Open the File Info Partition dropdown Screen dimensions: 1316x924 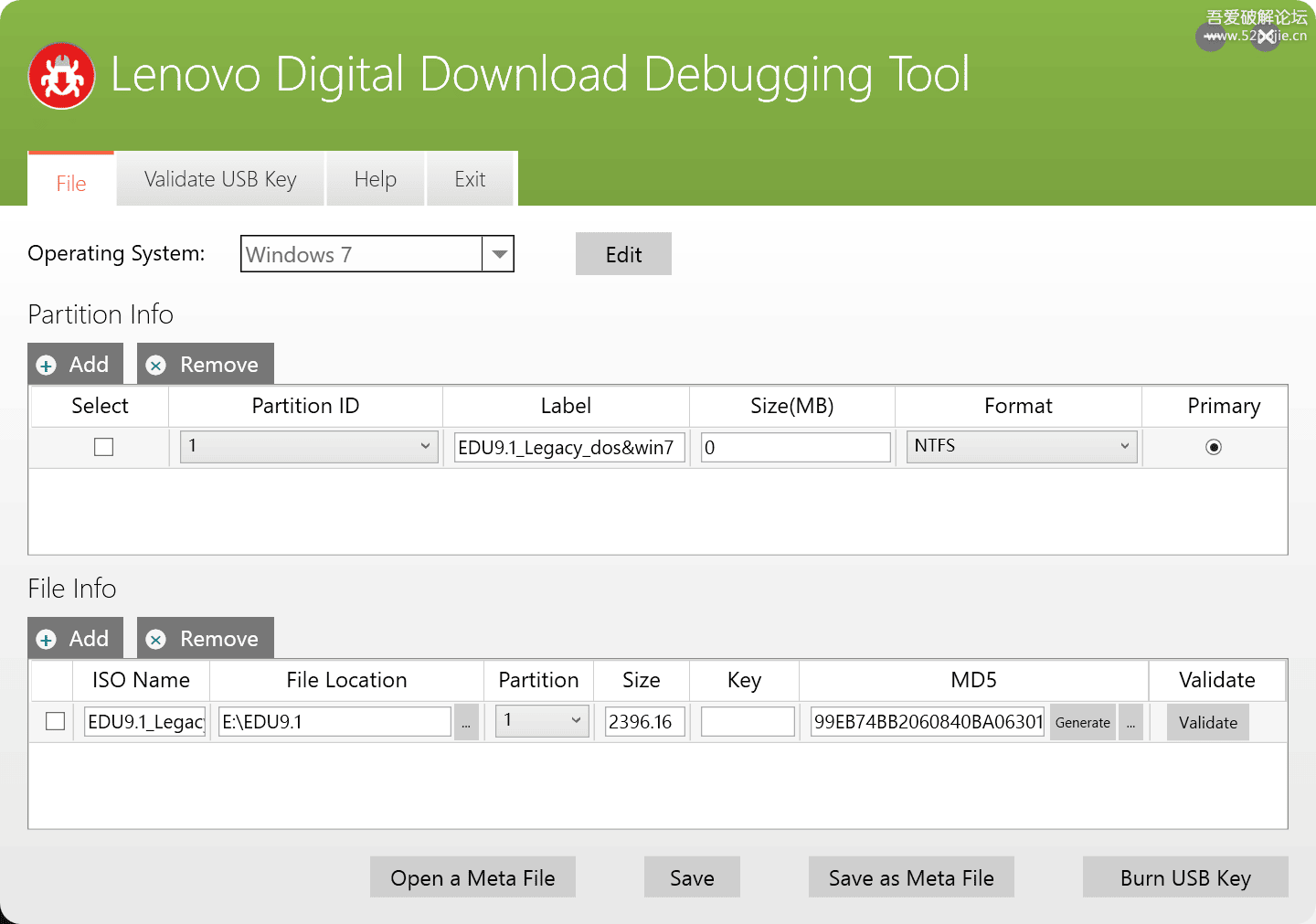[x=542, y=721]
